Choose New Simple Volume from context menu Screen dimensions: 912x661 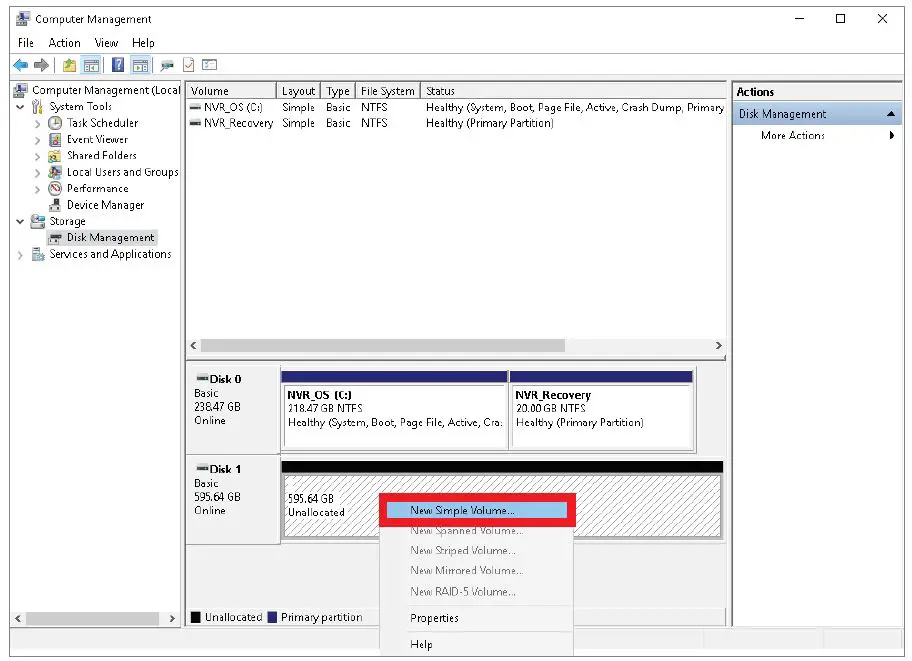(x=463, y=510)
